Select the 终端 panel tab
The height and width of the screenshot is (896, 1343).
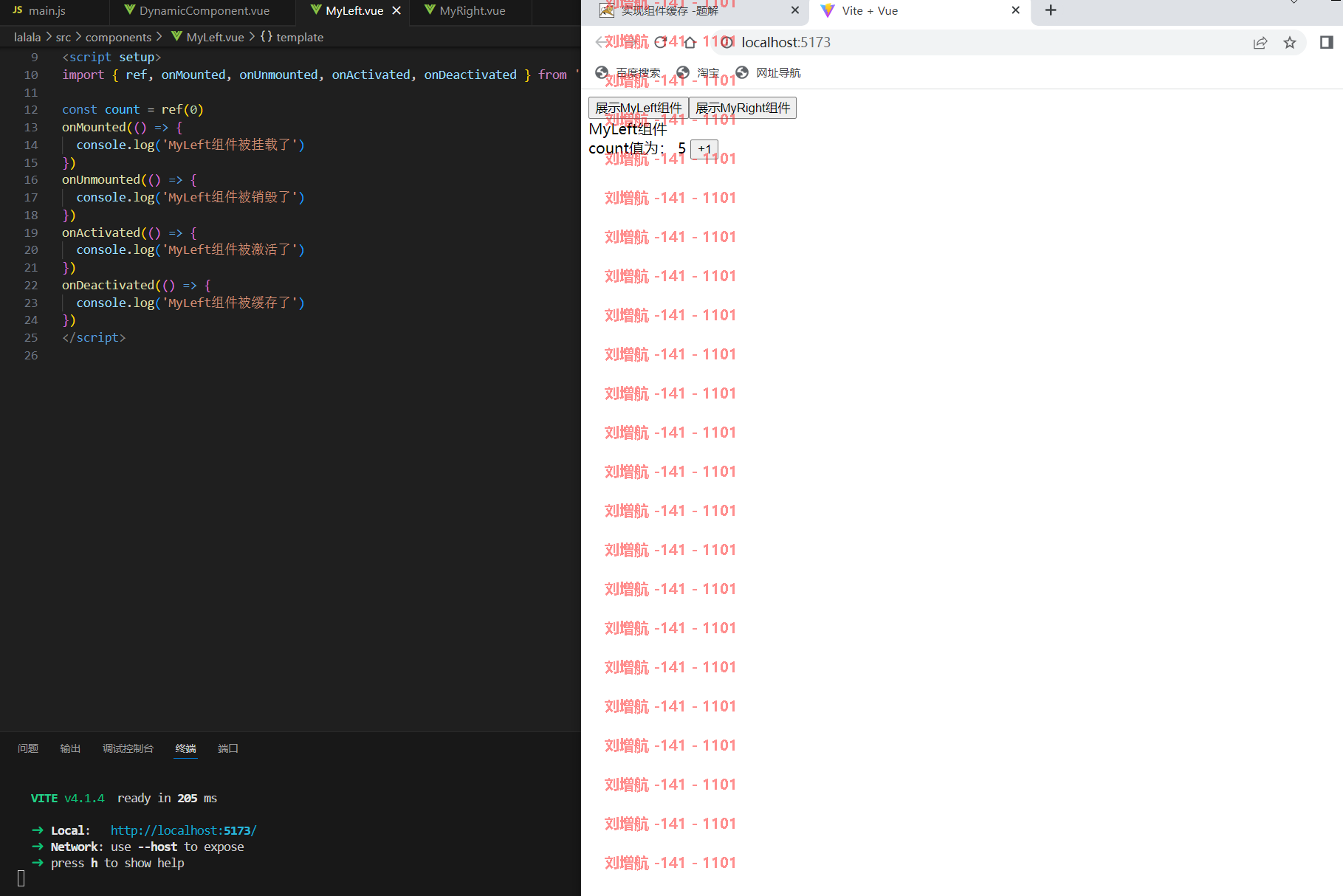[x=185, y=748]
